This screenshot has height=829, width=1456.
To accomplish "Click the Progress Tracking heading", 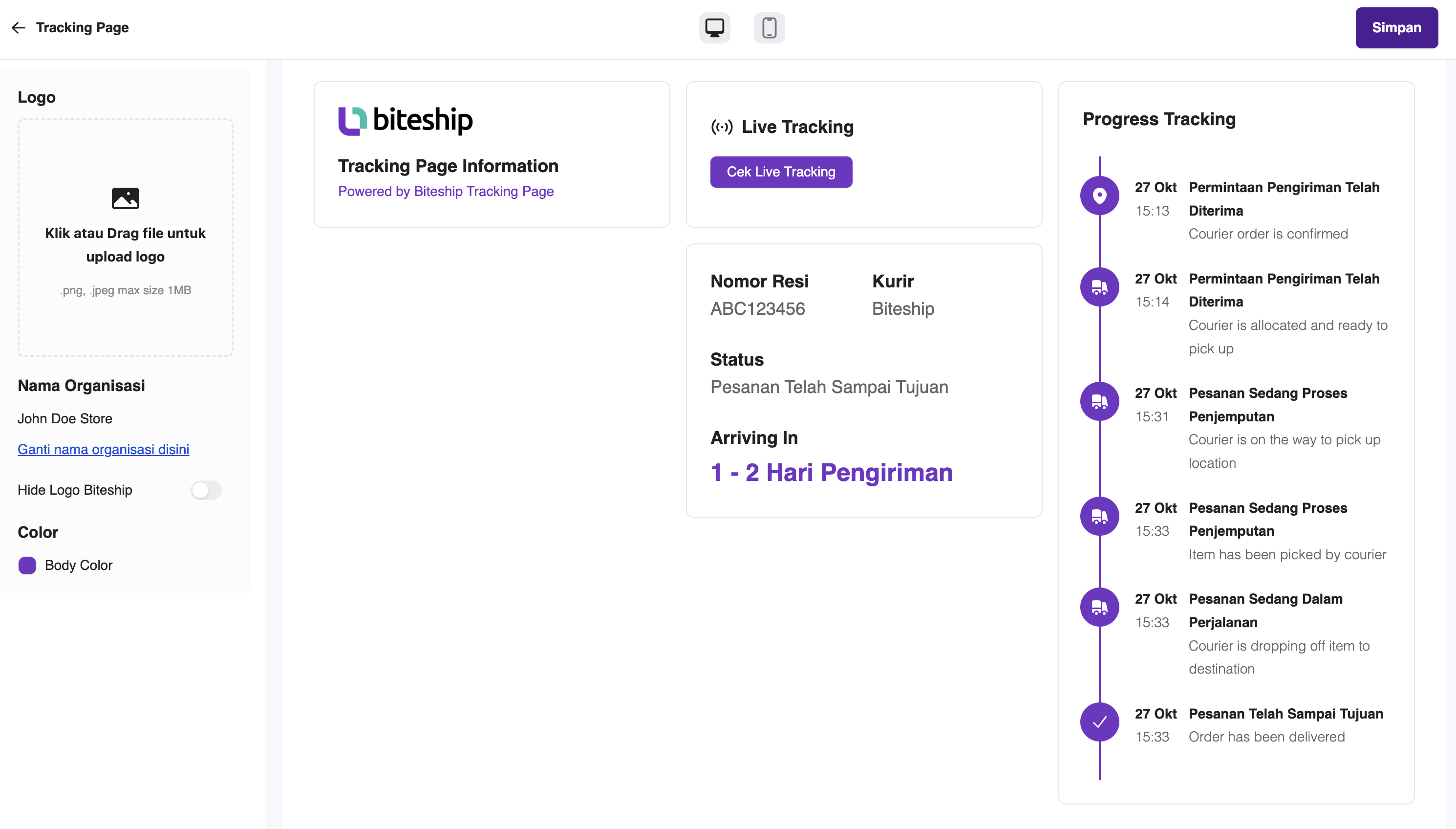I will tap(1159, 119).
